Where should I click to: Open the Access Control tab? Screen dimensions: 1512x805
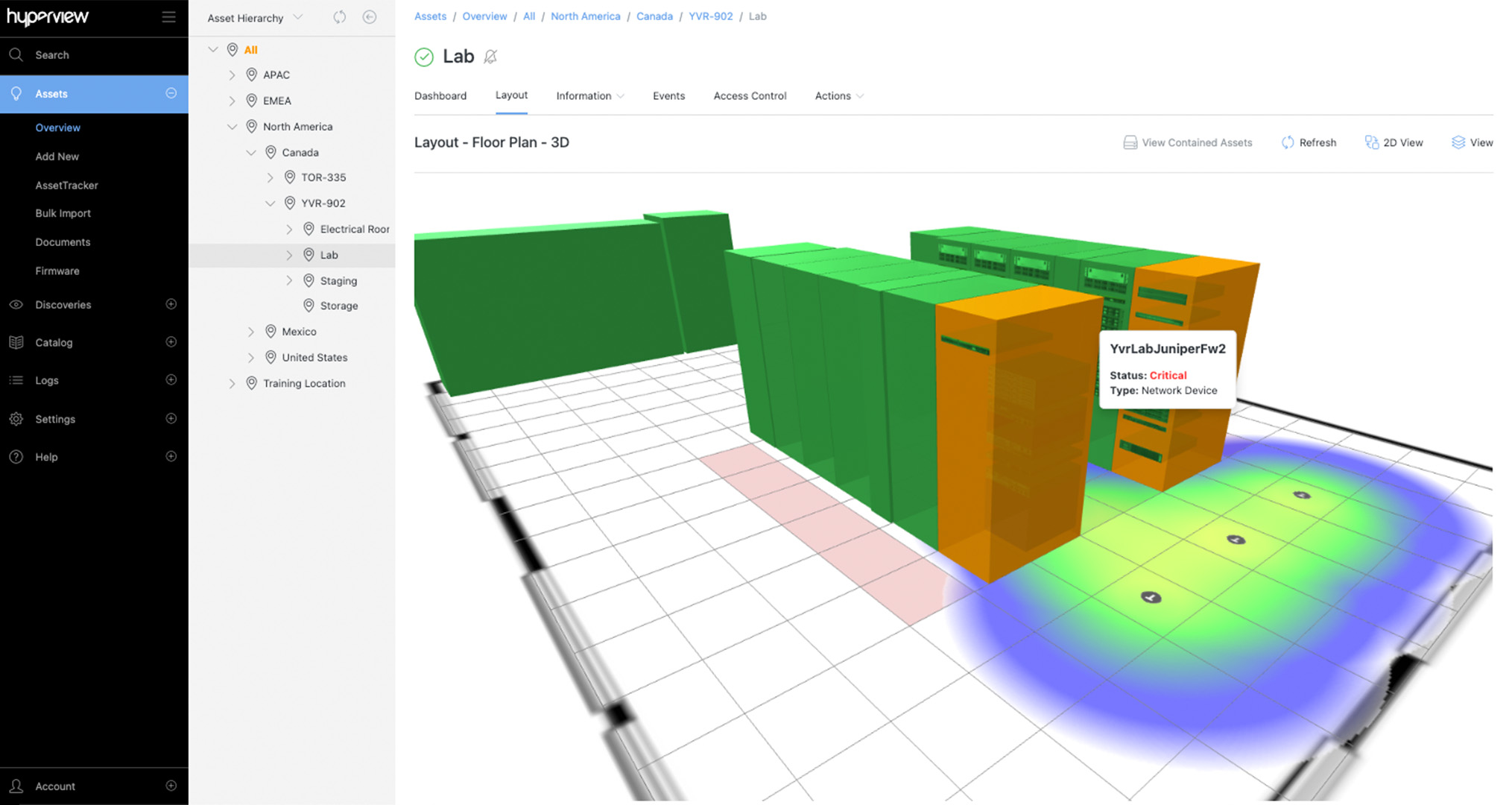[x=750, y=95]
